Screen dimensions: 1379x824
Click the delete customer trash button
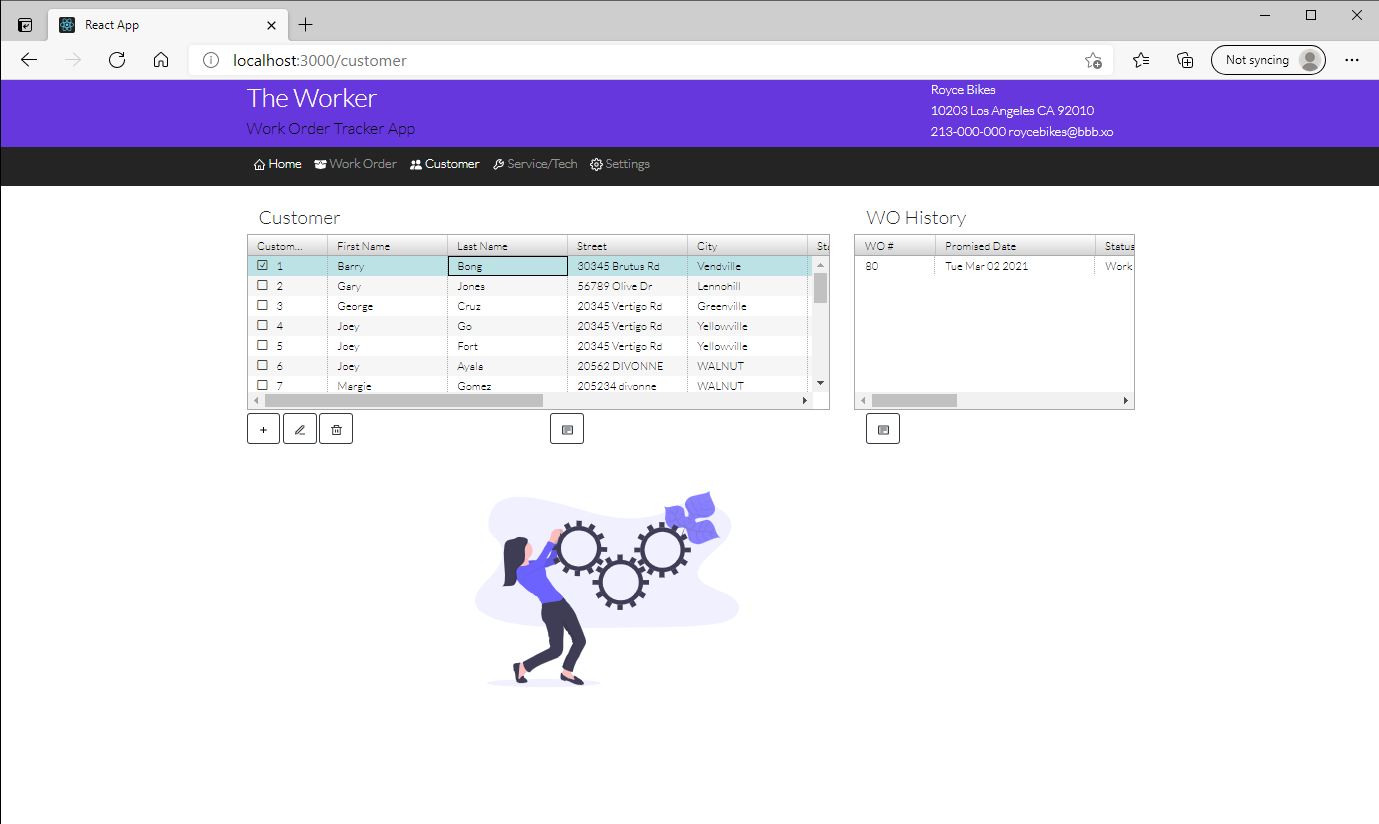(336, 429)
